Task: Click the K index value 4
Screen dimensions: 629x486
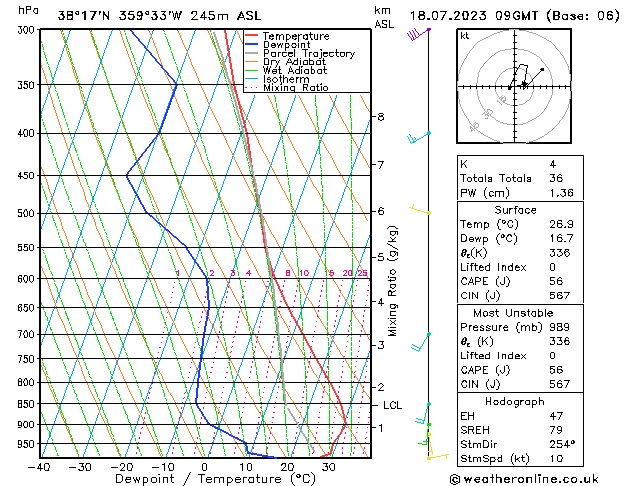Action: pyautogui.click(x=553, y=164)
